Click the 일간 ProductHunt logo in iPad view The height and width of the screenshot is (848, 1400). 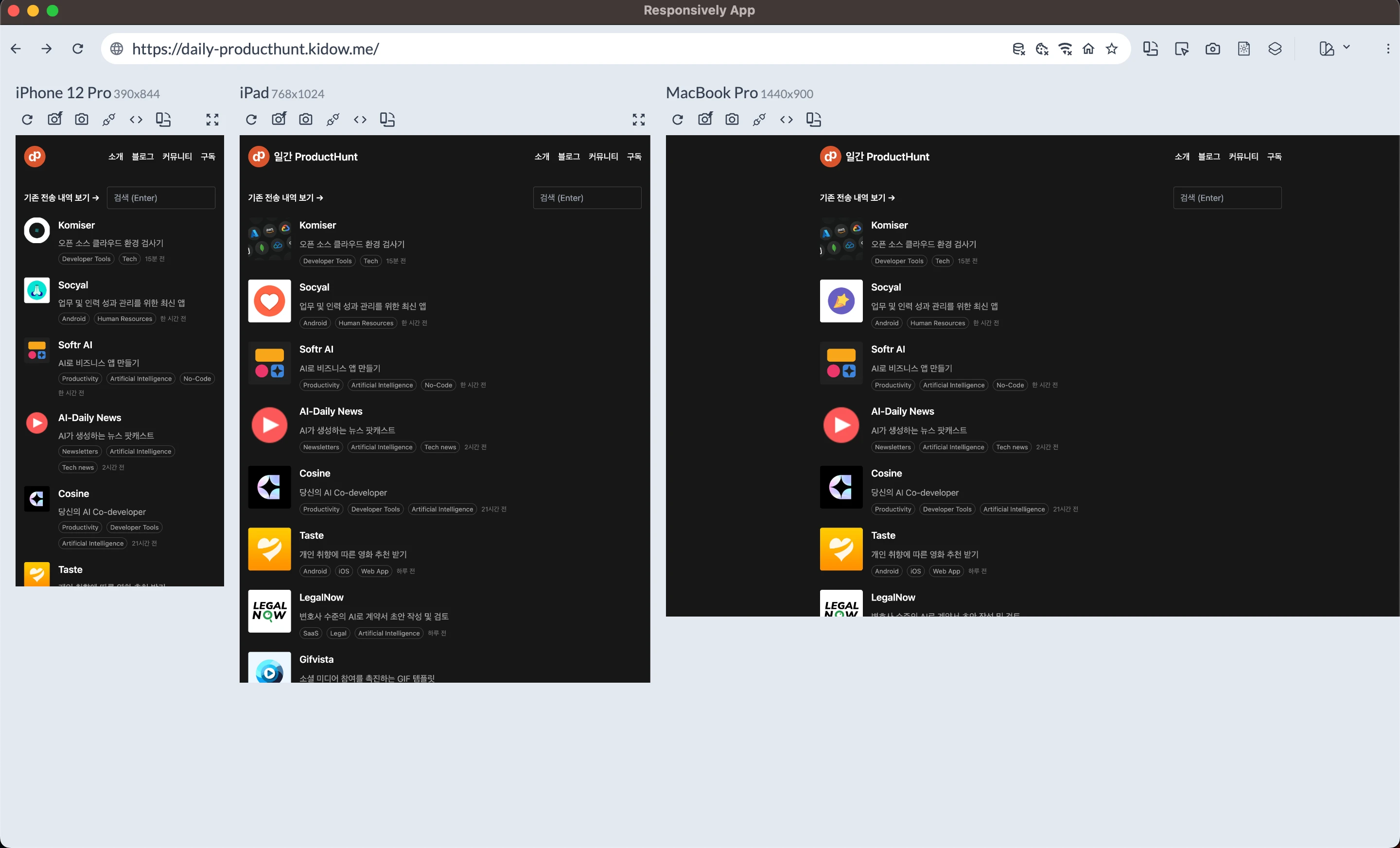pyautogui.click(x=303, y=156)
